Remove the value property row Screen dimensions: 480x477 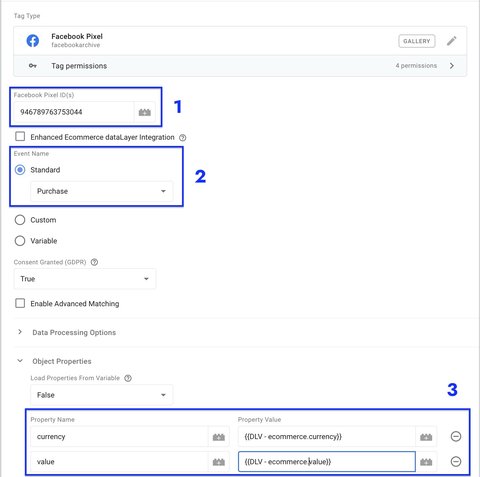tap(456, 462)
